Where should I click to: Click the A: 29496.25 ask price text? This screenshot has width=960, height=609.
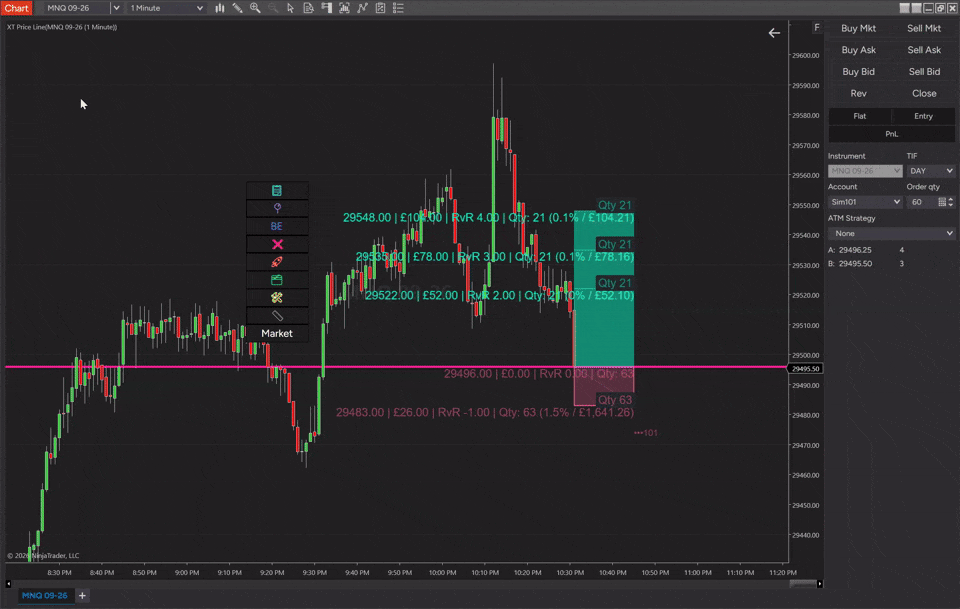pyautogui.click(x=850, y=250)
